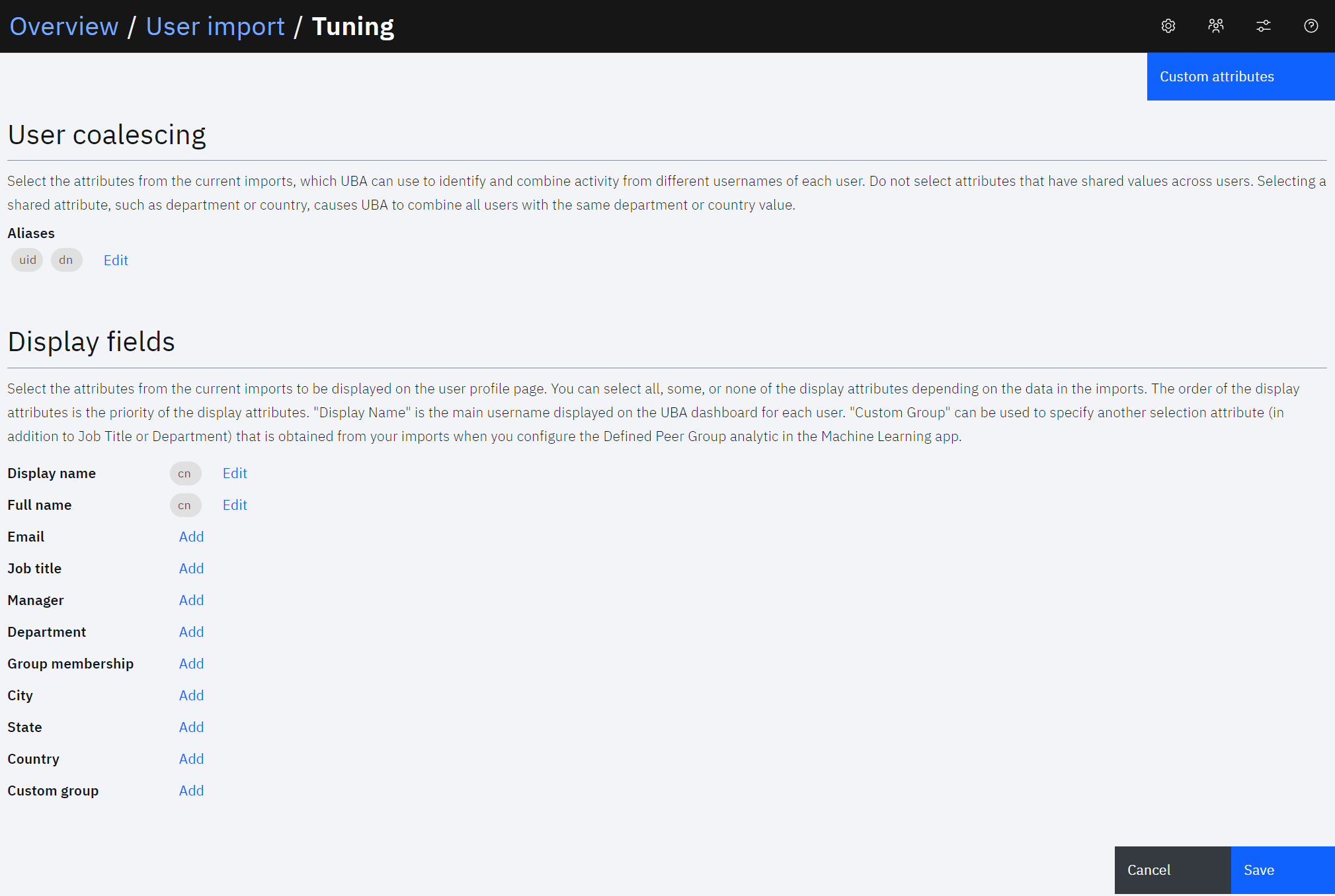Screen dimensions: 1335x896
Task: Add a Group membership attribute
Action: pyautogui.click(x=191, y=664)
